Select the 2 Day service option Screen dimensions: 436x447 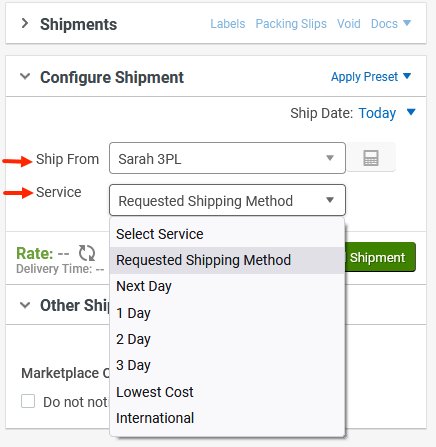[x=227, y=339]
